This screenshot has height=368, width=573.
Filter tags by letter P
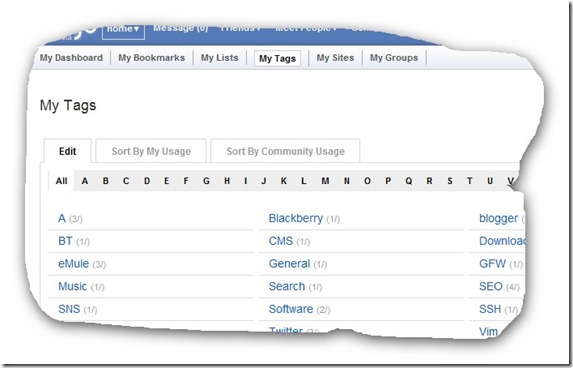pyautogui.click(x=388, y=181)
